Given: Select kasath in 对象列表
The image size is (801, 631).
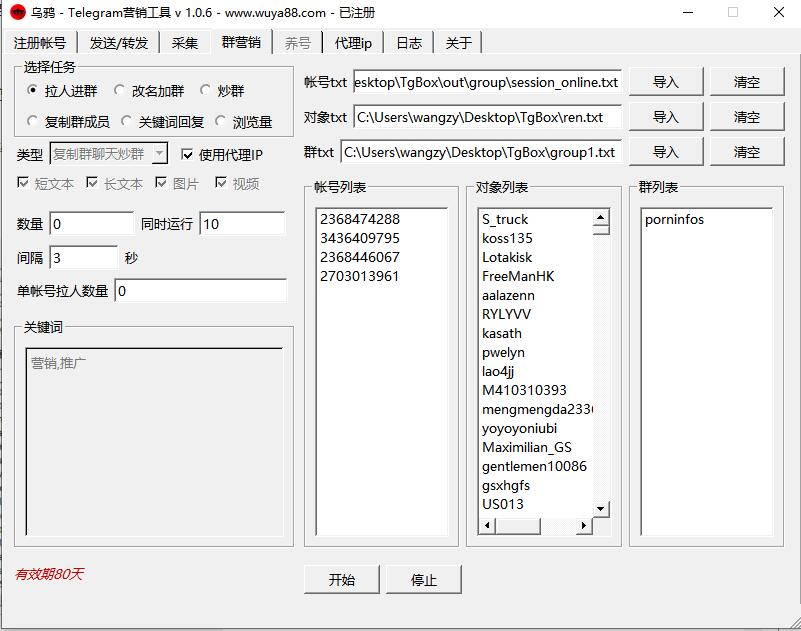Looking at the screenshot, I should click(502, 333).
